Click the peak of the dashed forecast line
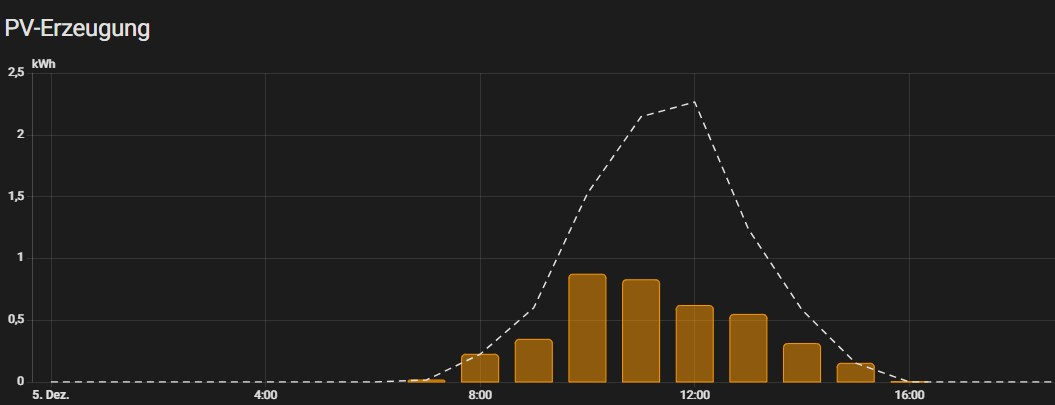This screenshot has width=1055, height=405. tap(693, 102)
